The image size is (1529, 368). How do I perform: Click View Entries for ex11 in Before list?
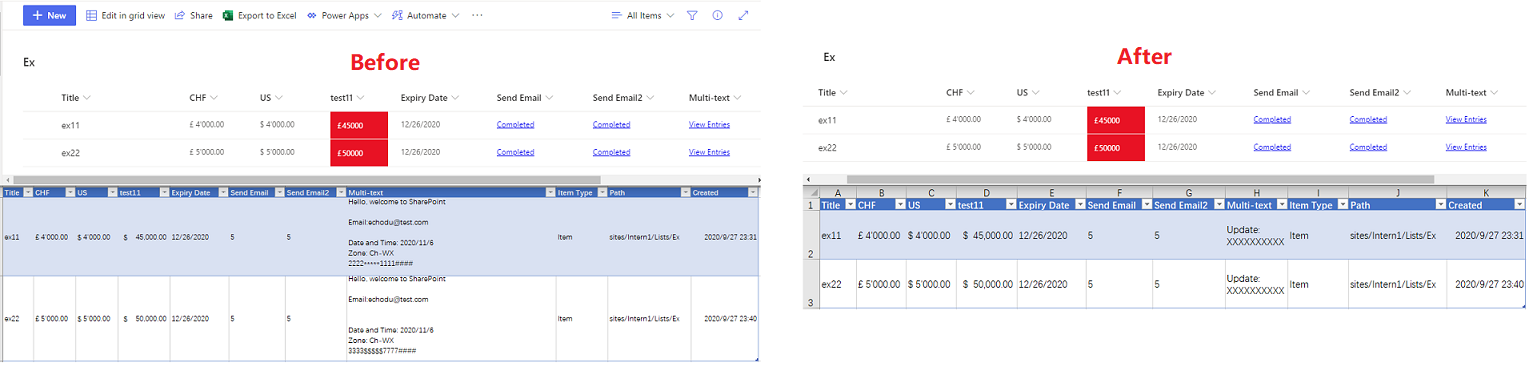(x=709, y=125)
